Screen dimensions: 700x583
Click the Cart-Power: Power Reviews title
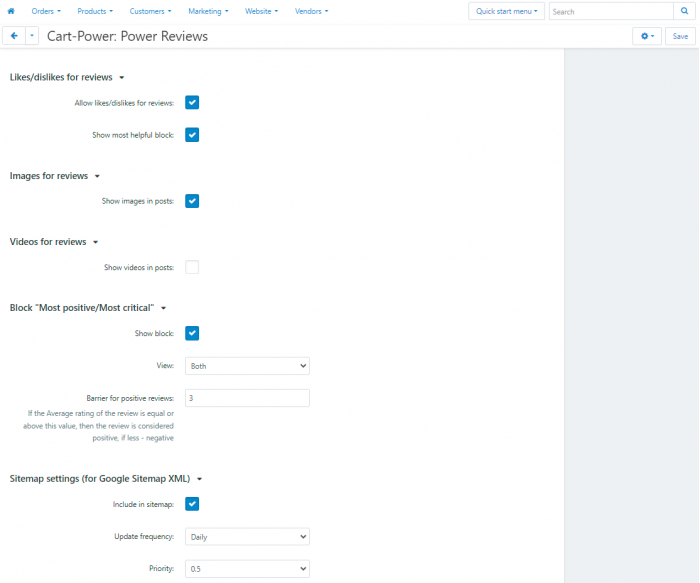[127, 36]
